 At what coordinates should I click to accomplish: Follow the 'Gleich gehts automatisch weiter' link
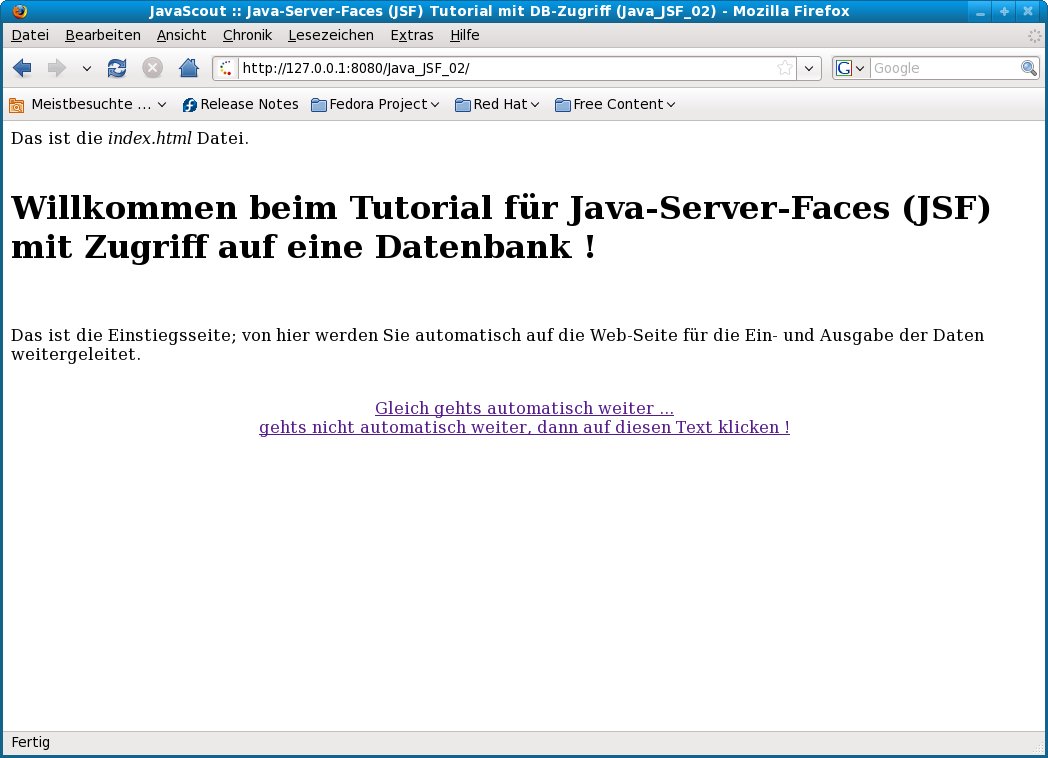pyautogui.click(x=524, y=408)
